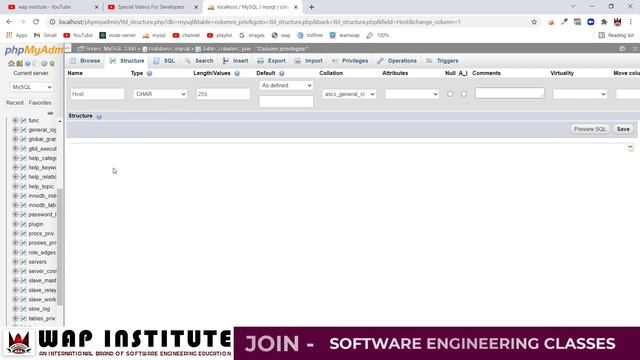Expand the slow_log table node

tap(15, 309)
